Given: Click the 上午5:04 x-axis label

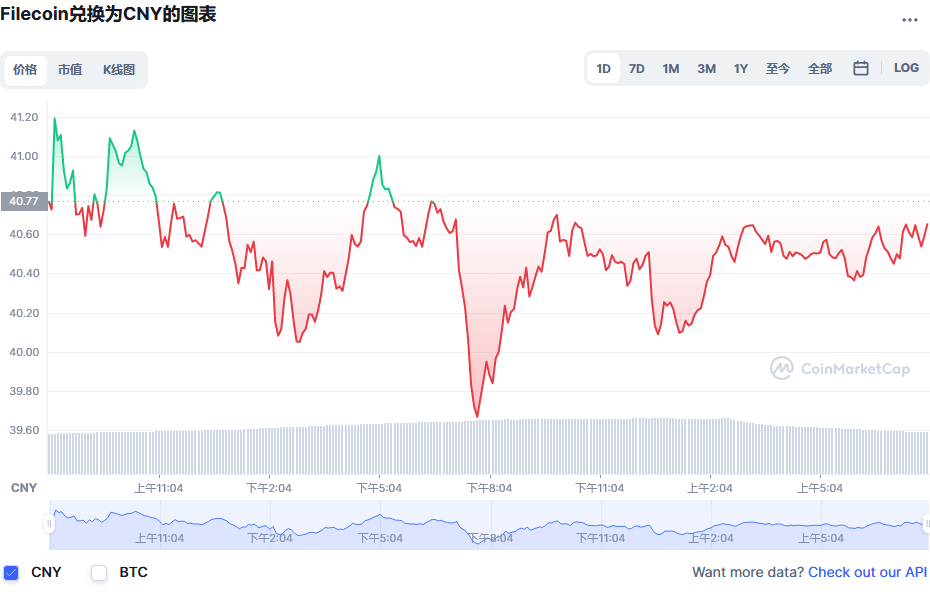Looking at the screenshot, I should (820, 488).
